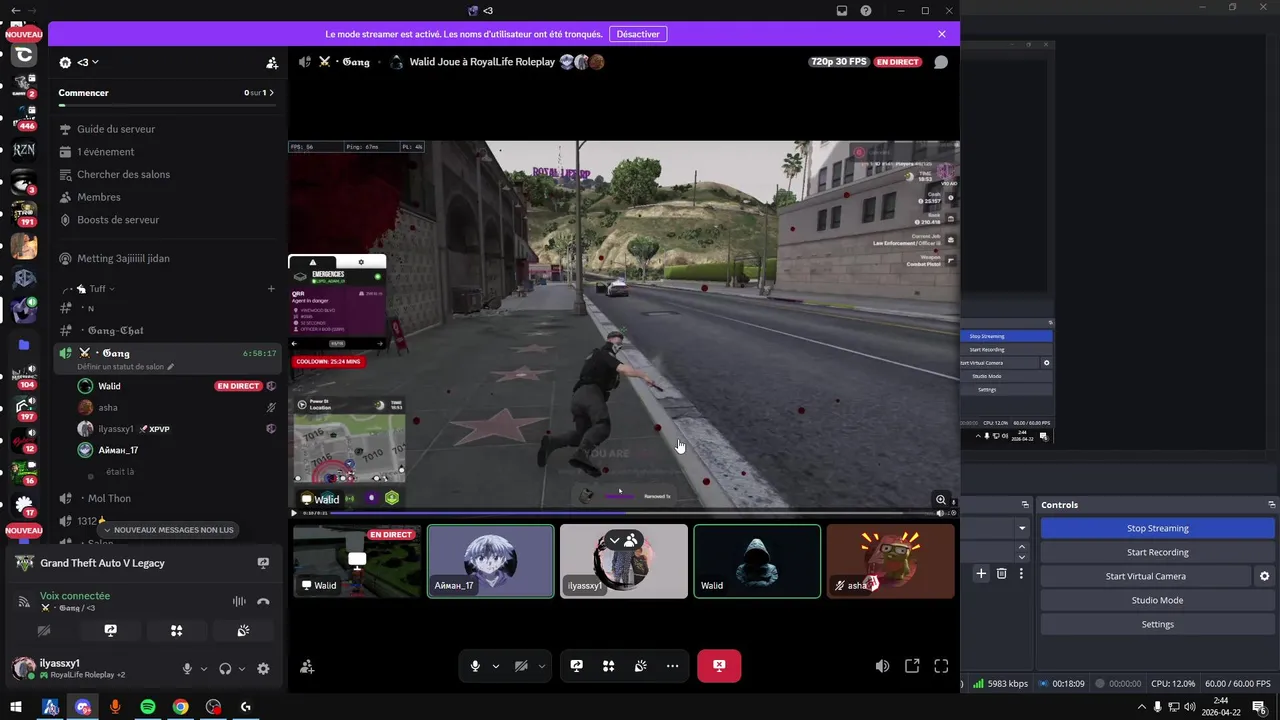The height and width of the screenshot is (720, 1280).
Task: Open more options three dots in call bar
Action: click(x=672, y=666)
